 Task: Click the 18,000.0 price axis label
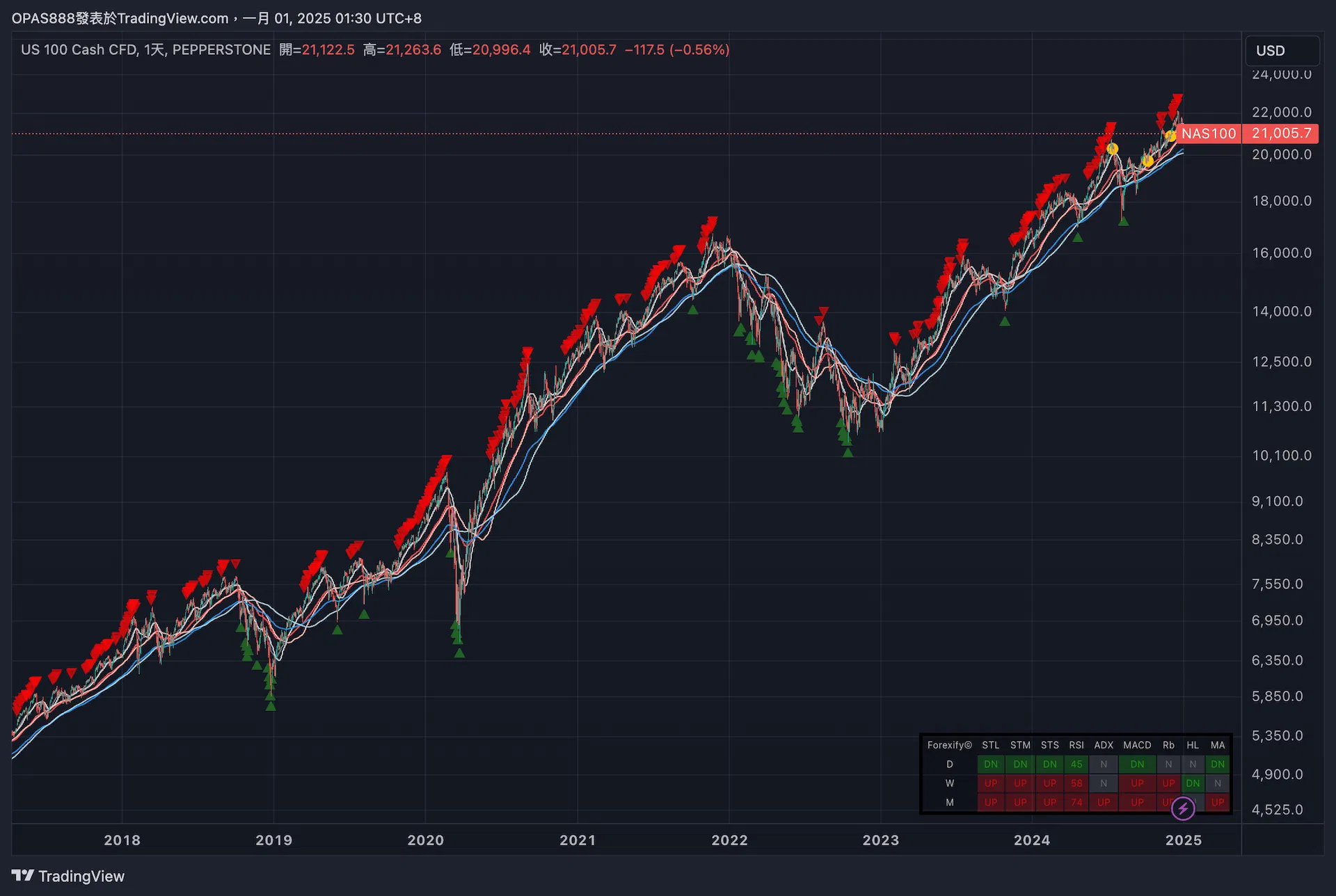[x=1282, y=201]
